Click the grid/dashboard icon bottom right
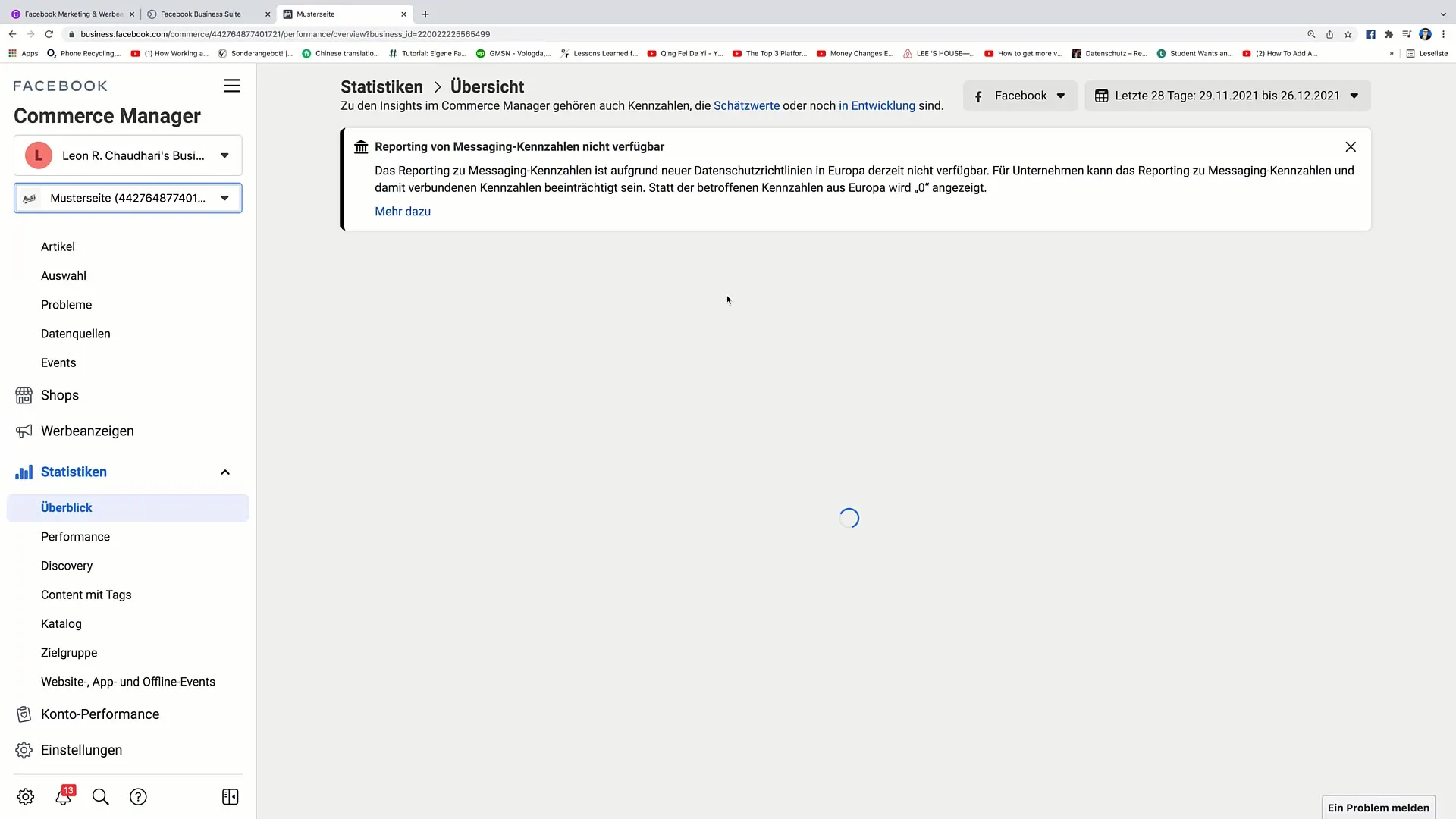The image size is (1456, 819). [x=230, y=797]
